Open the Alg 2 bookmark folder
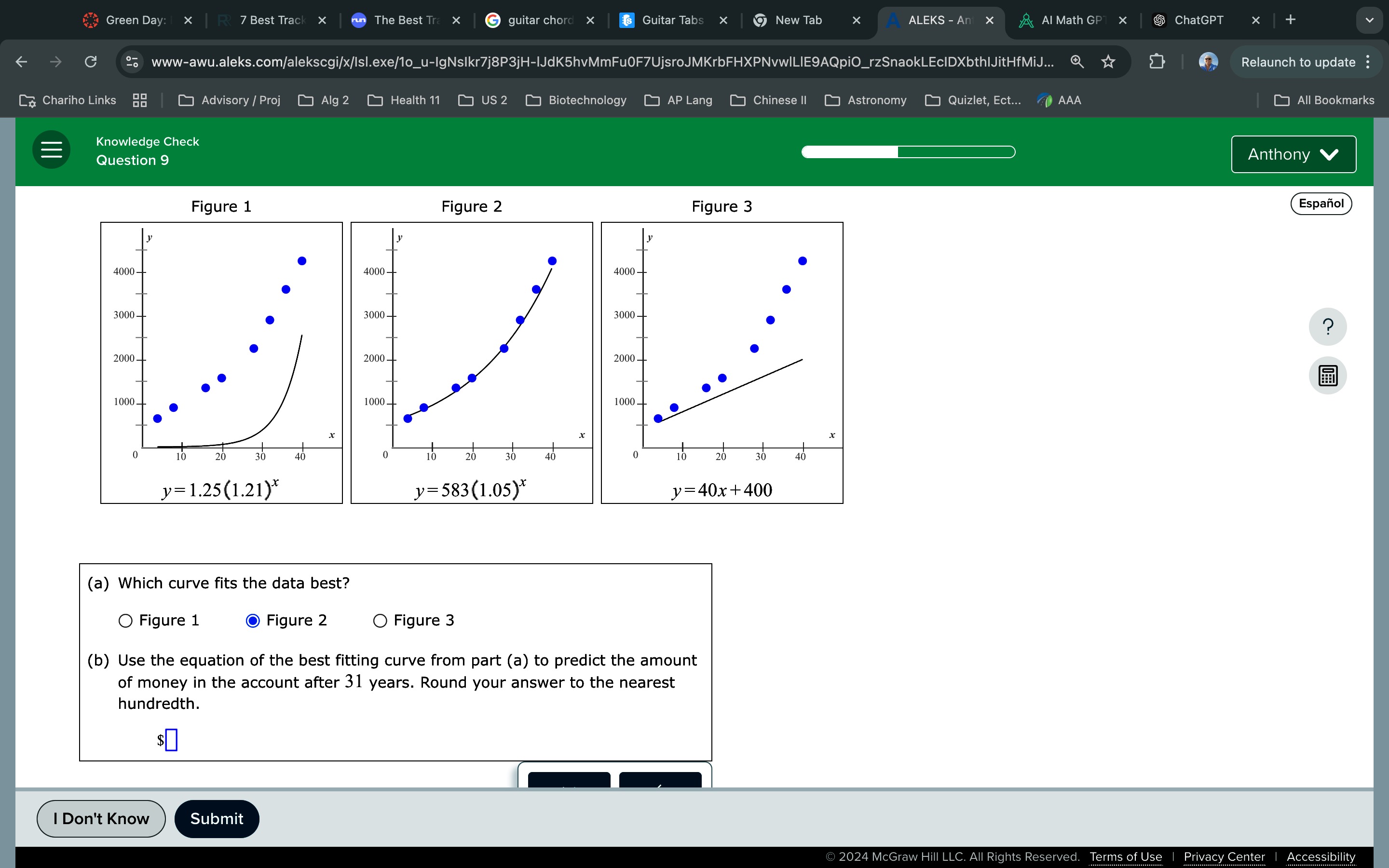 click(x=324, y=100)
